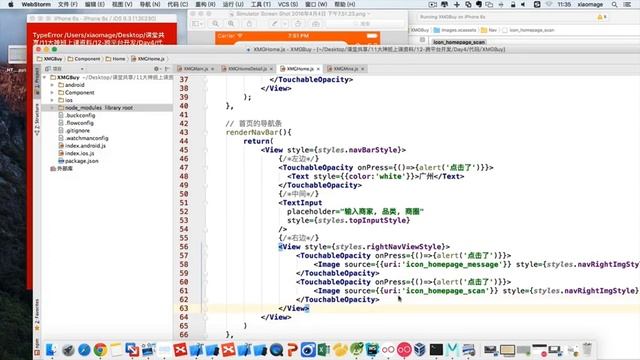Open the Excel icon in Dock
The height and width of the screenshot is (360, 640).
(324, 350)
